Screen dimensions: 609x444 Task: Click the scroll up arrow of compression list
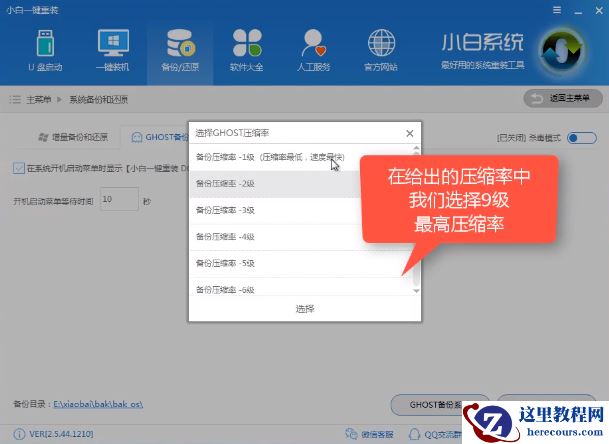coord(416,148)
